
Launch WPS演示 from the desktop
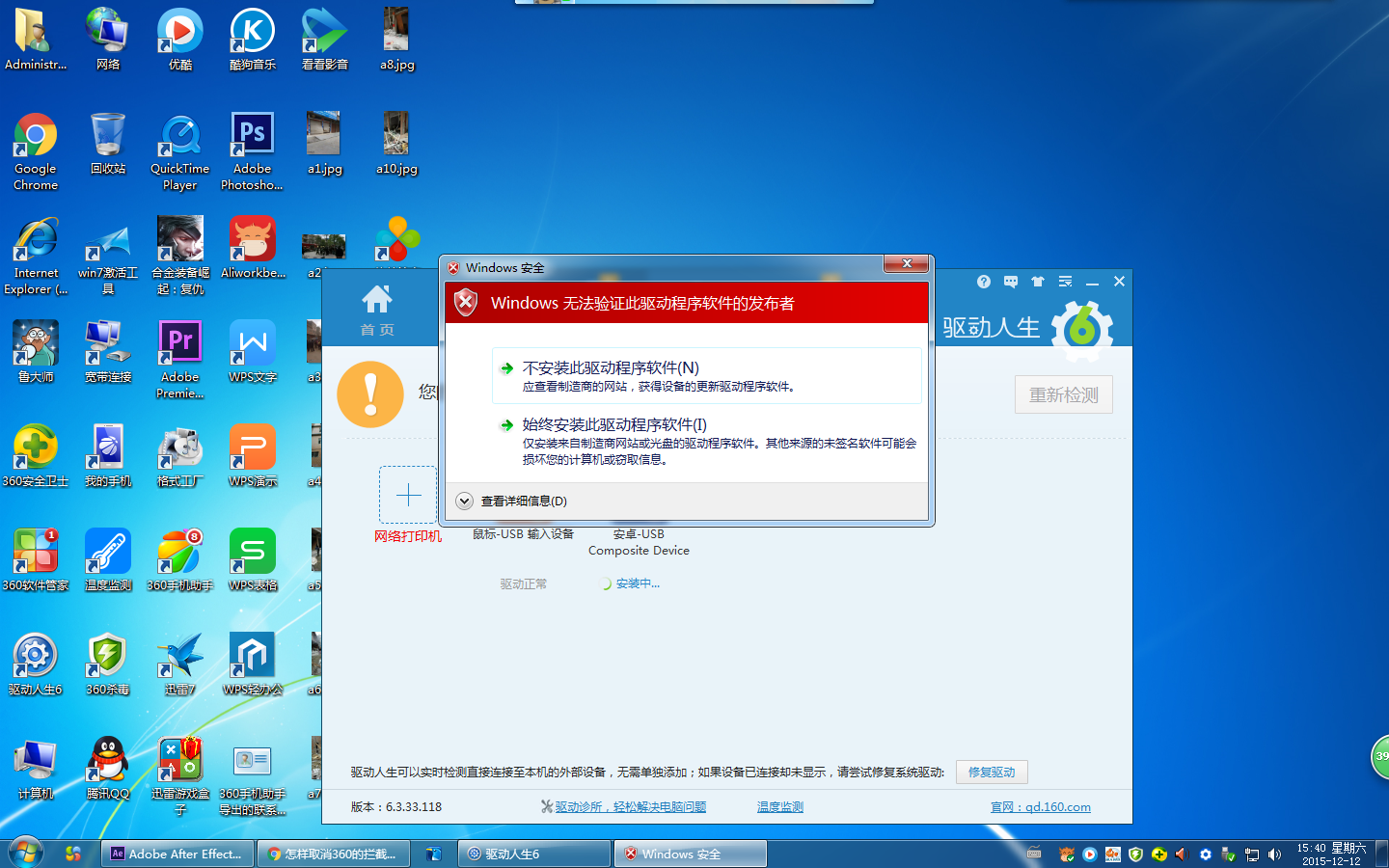pyautogui.click(x=253, y=456)
